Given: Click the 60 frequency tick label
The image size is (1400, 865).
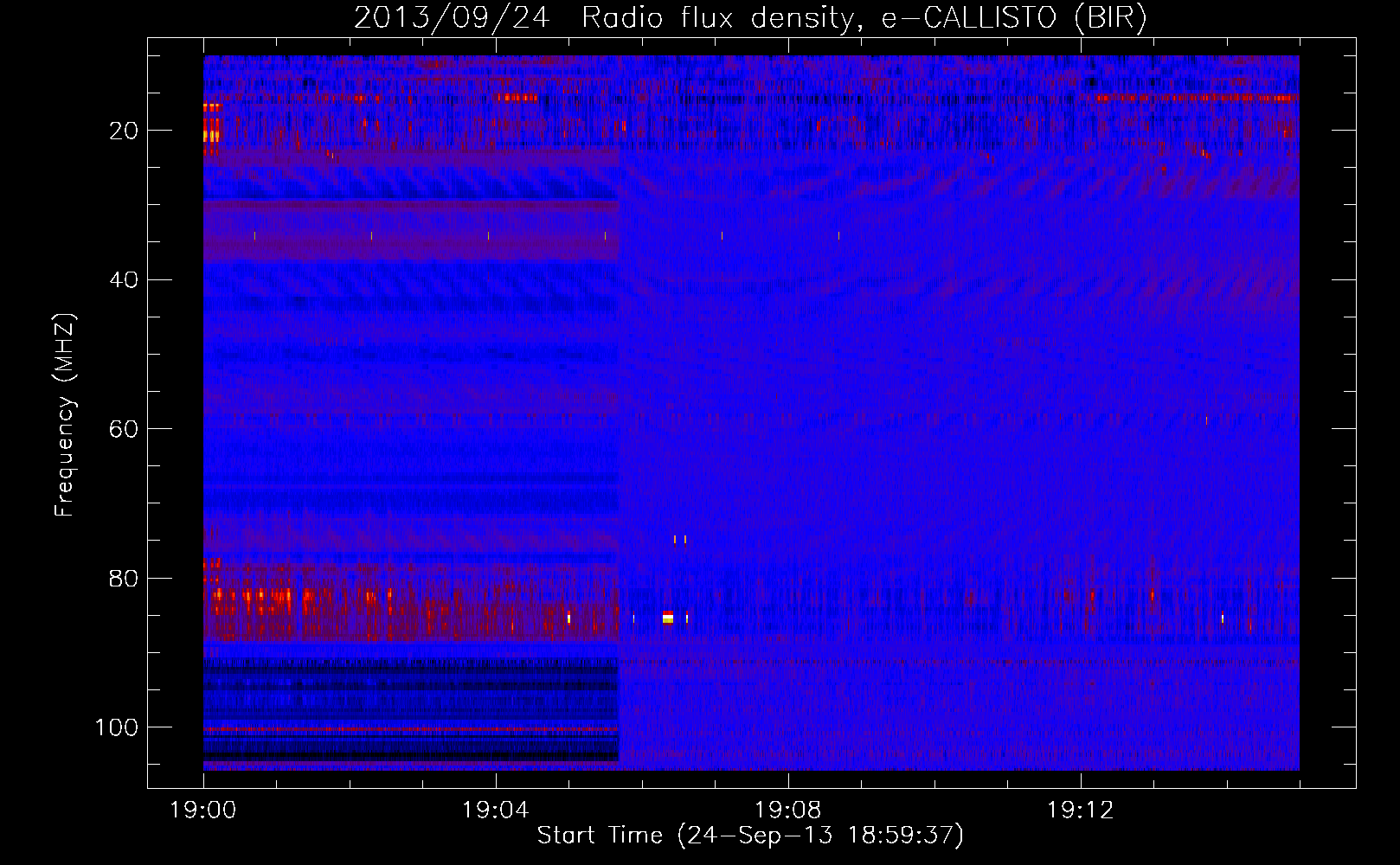Looking at the screenshot, I should click(x=125, y=429).
